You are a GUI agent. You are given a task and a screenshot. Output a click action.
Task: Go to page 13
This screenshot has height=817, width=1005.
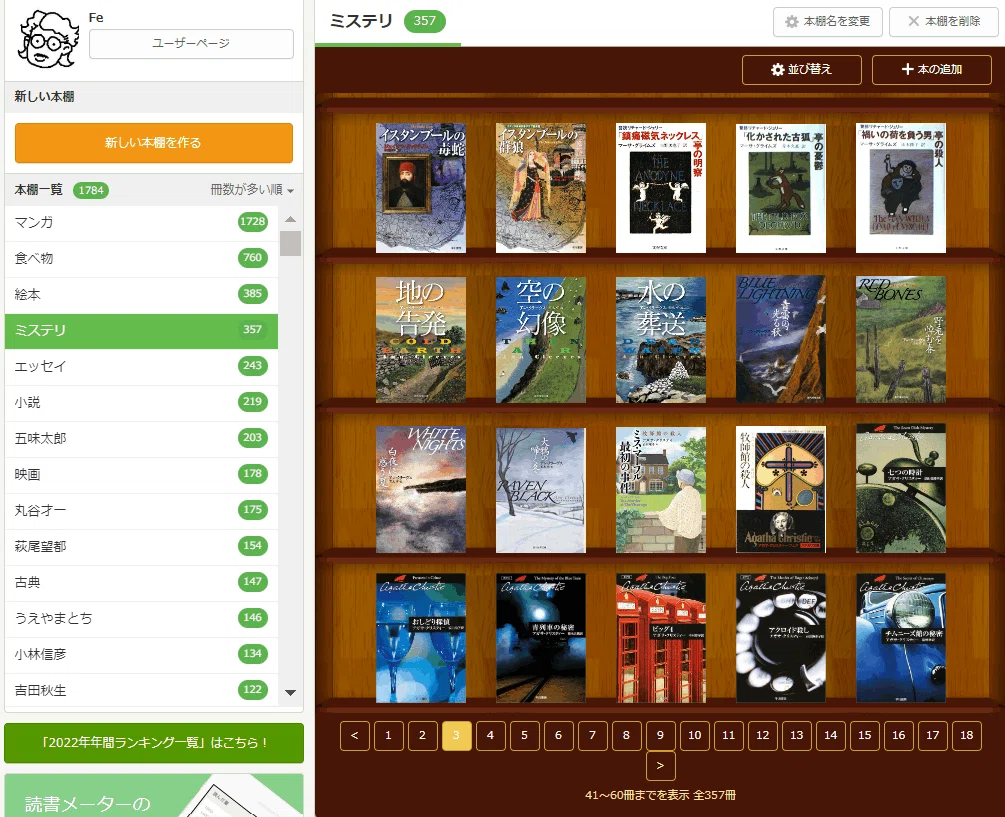797,736
